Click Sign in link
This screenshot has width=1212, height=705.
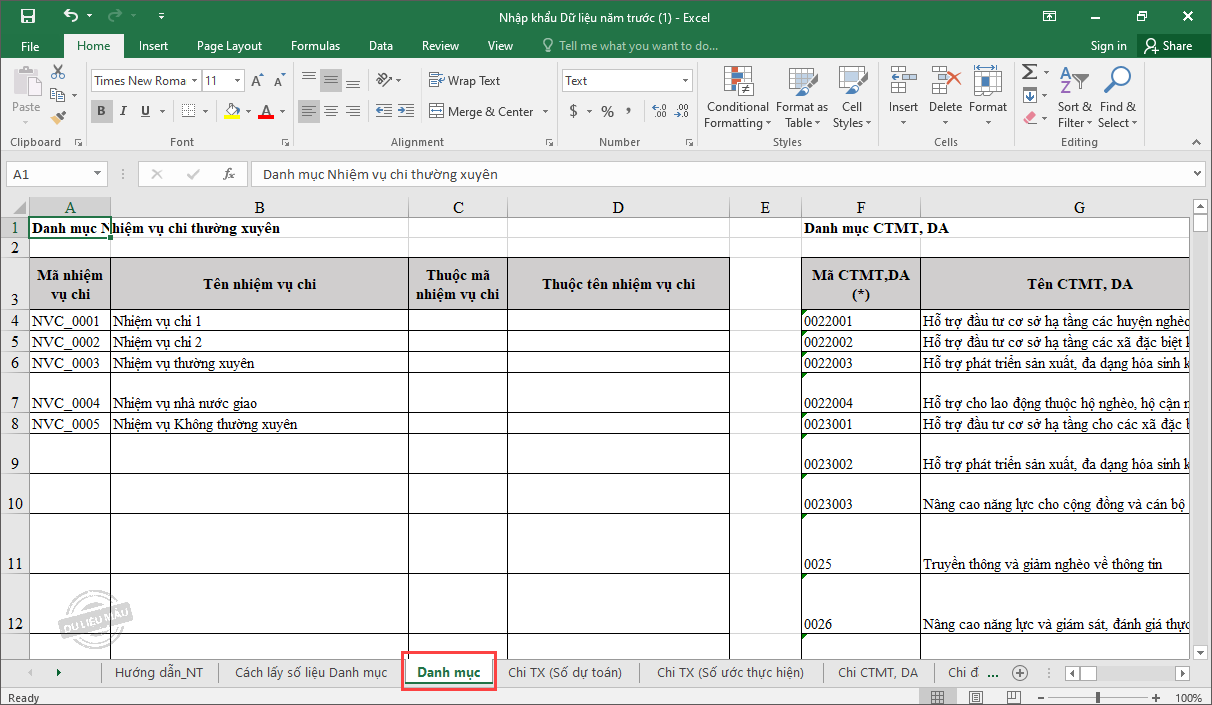pos(1108,46)
